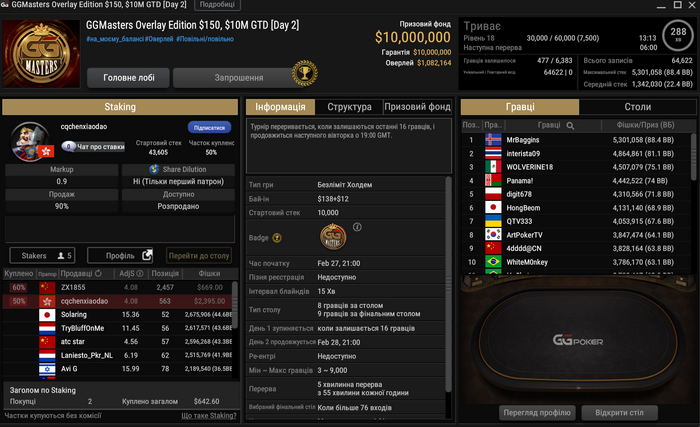The height and width of the screenshot is (427, 700).
Task: Click the refresh icon next to Продавці
Action: [98, 273]
